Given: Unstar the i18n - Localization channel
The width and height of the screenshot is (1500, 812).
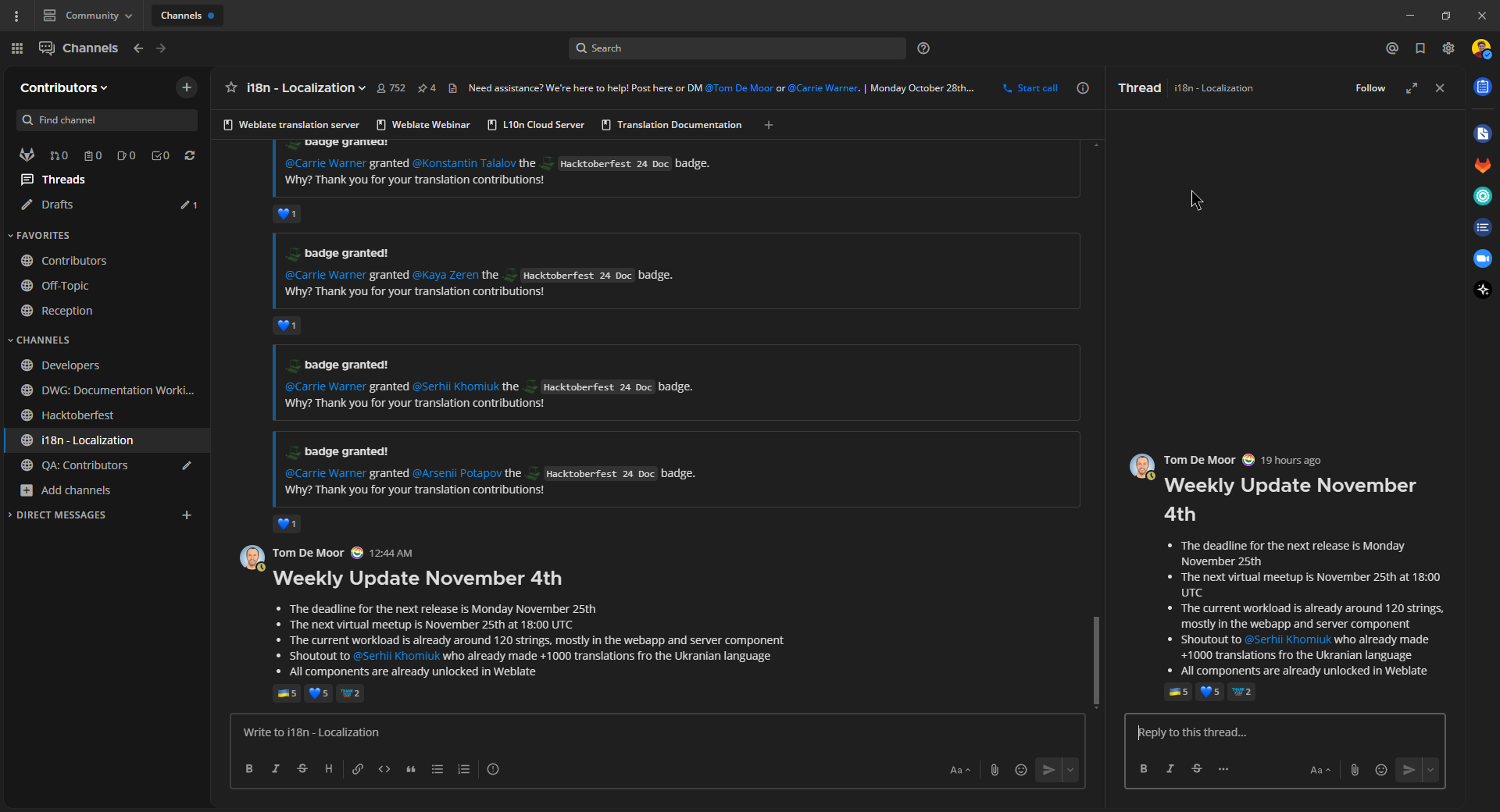Looking at the screenshot, I should (231, 87).
